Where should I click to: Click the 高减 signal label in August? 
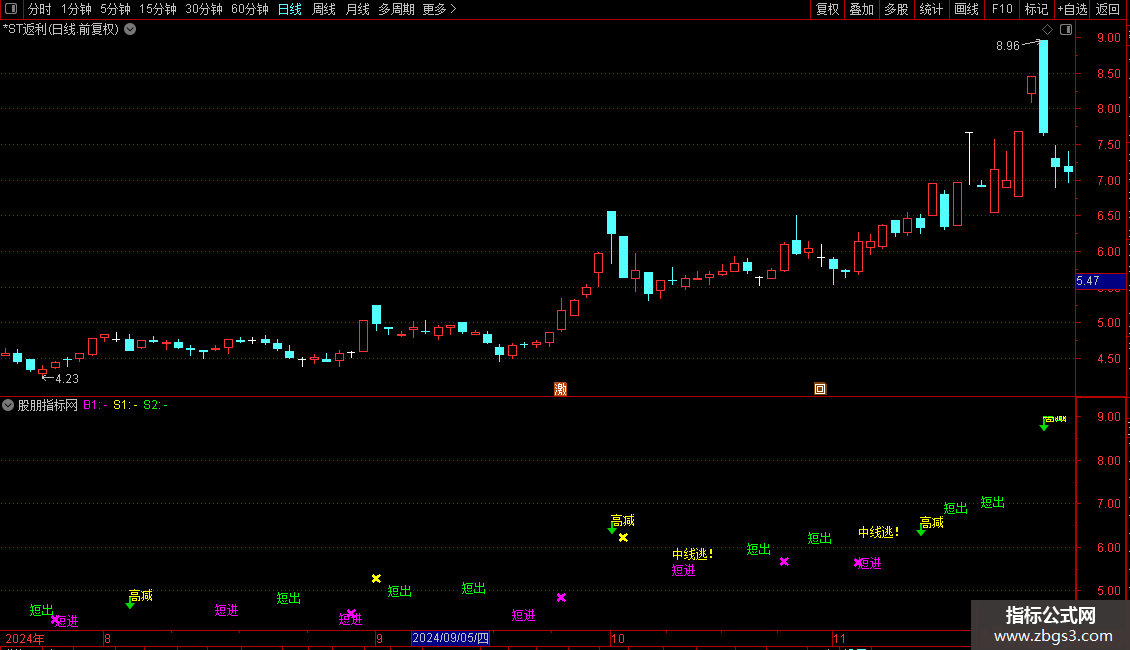coord(141,596)
